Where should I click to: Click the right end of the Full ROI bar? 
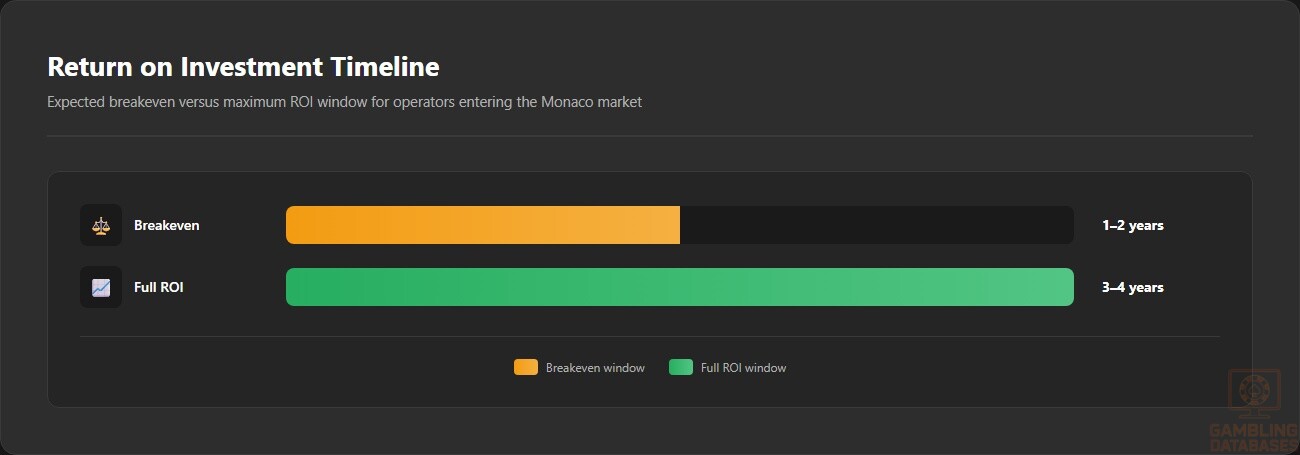point(1066,287)
